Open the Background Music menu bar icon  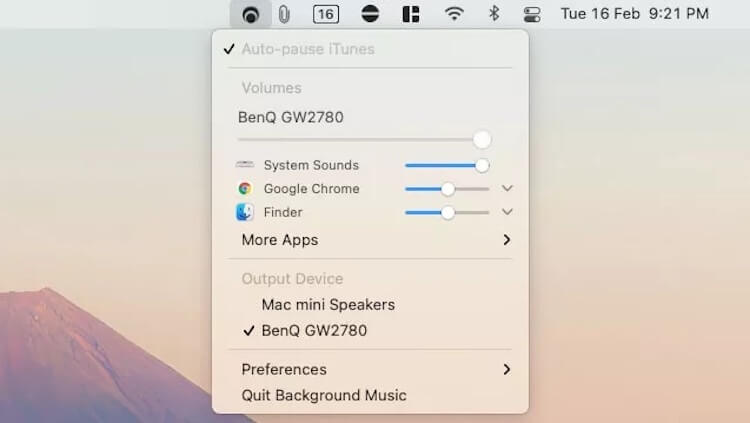251,14
